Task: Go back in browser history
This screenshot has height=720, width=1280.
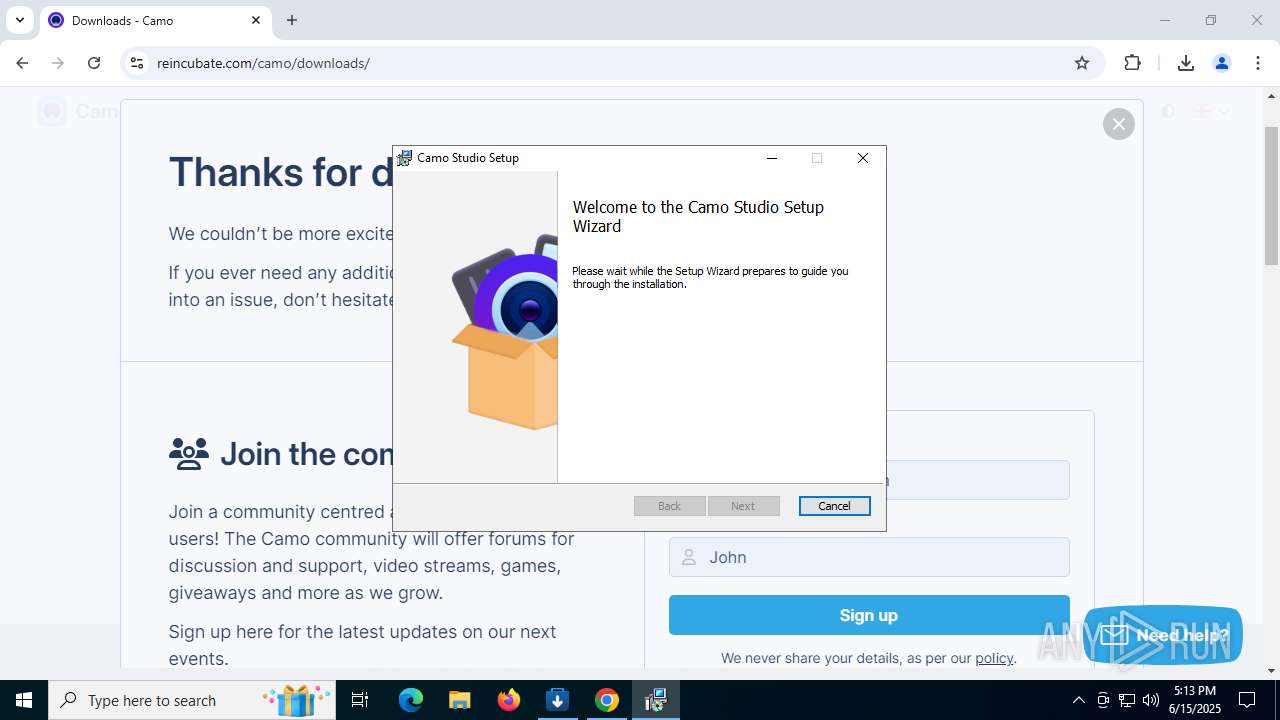Action: pos(22,63)
